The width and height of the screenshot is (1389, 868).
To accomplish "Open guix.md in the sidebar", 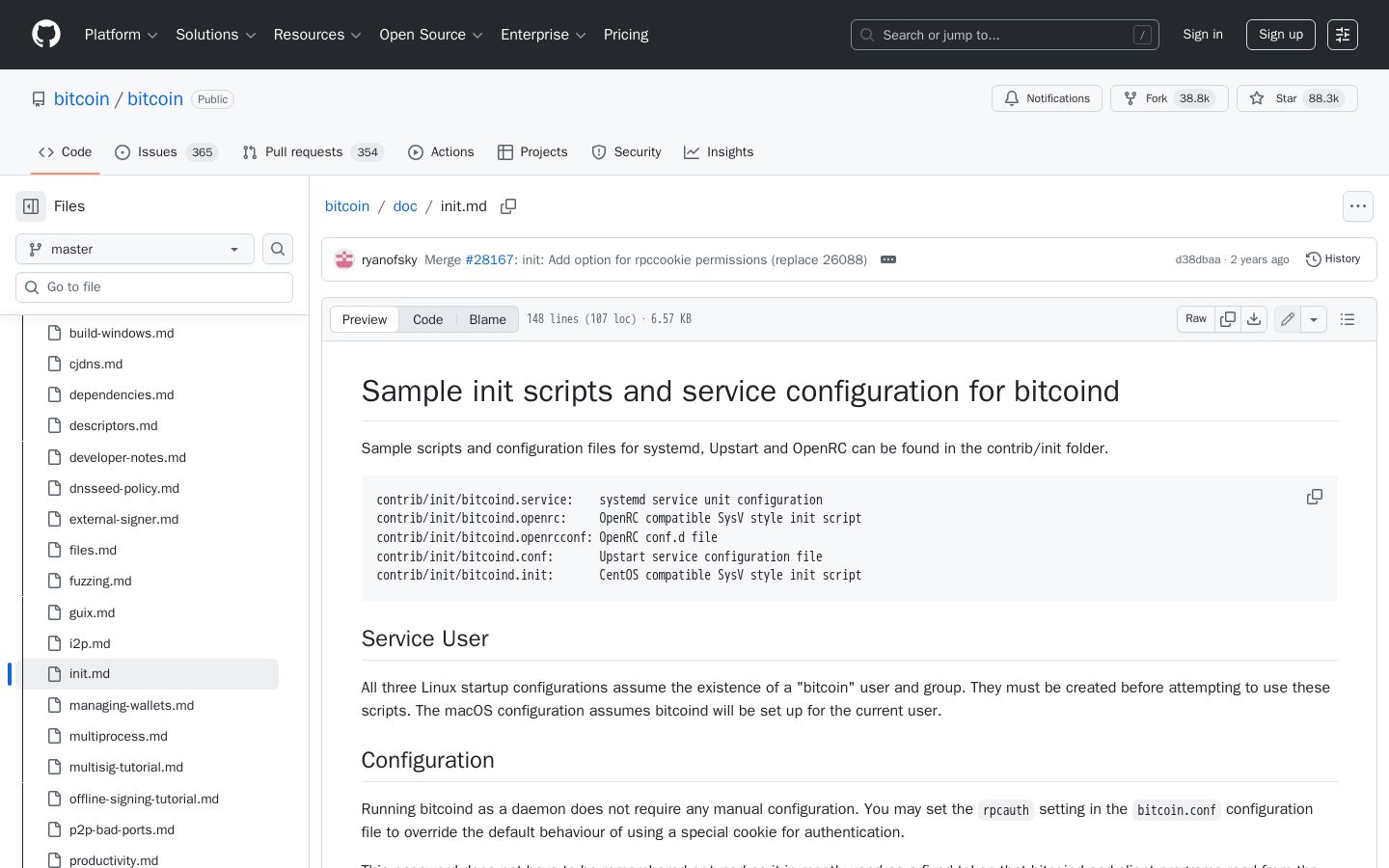I will (x=92, y=612).
